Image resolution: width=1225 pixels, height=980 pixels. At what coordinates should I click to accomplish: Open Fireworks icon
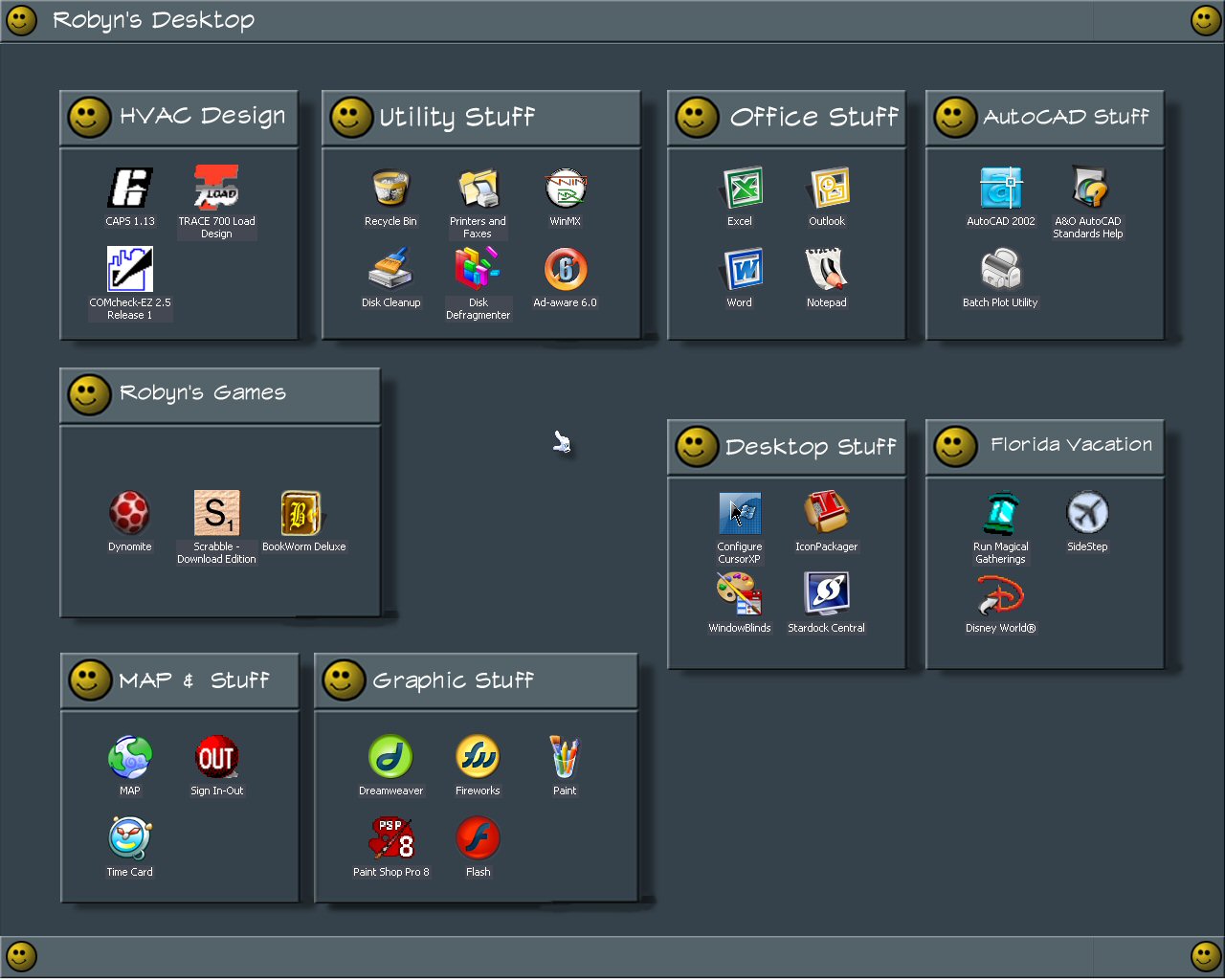pos(478,757)
